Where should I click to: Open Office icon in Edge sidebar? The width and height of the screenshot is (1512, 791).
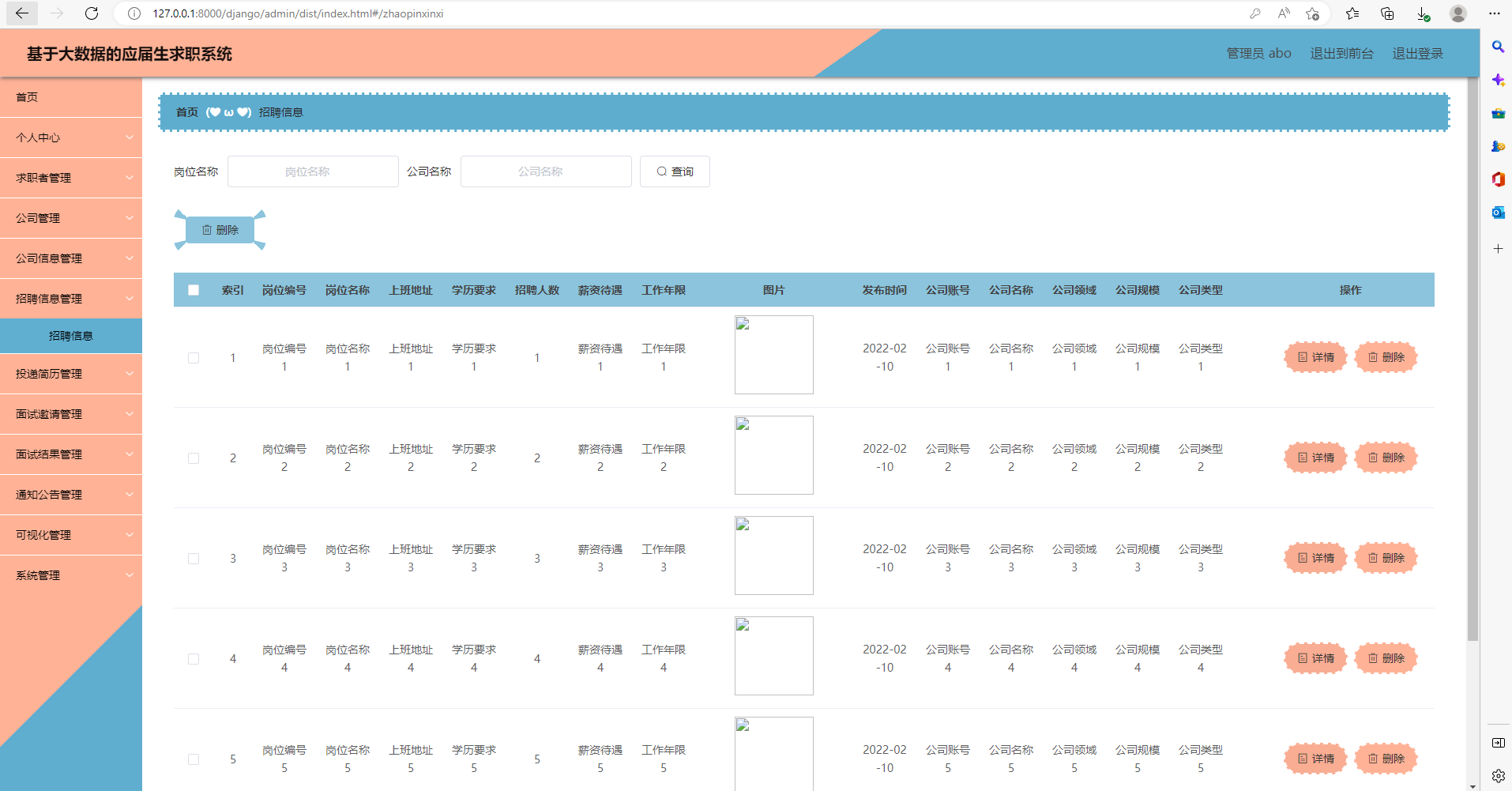[1498, 179]
